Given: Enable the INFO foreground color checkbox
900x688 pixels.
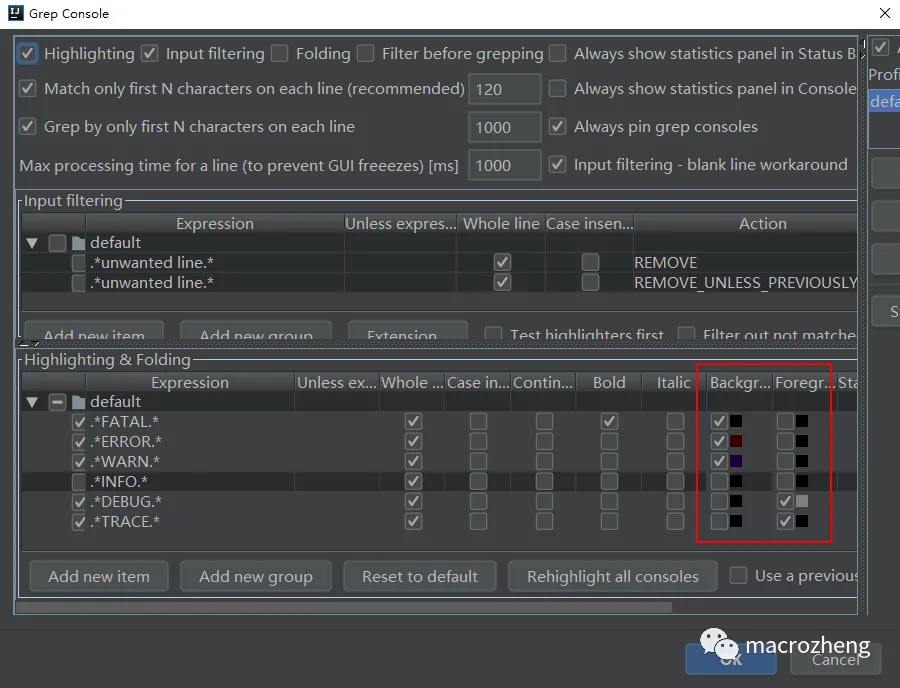Looking at the screenshot, I should point(785,481).
